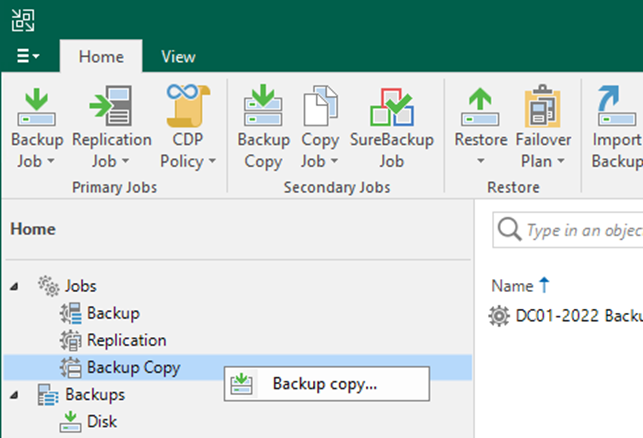Click the Backup node icon under Jobs
This screenshot has height=438, width=643.
coord(71,313)
